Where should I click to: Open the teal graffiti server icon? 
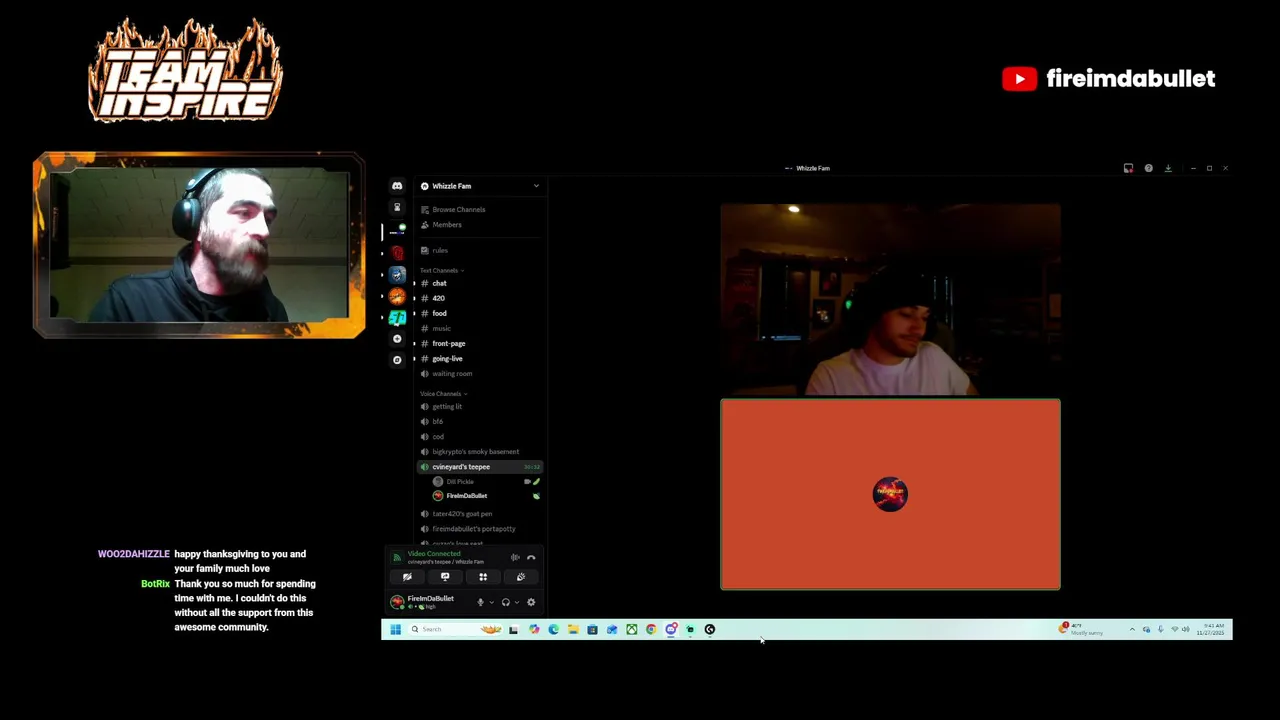click(x=397, y=318)
